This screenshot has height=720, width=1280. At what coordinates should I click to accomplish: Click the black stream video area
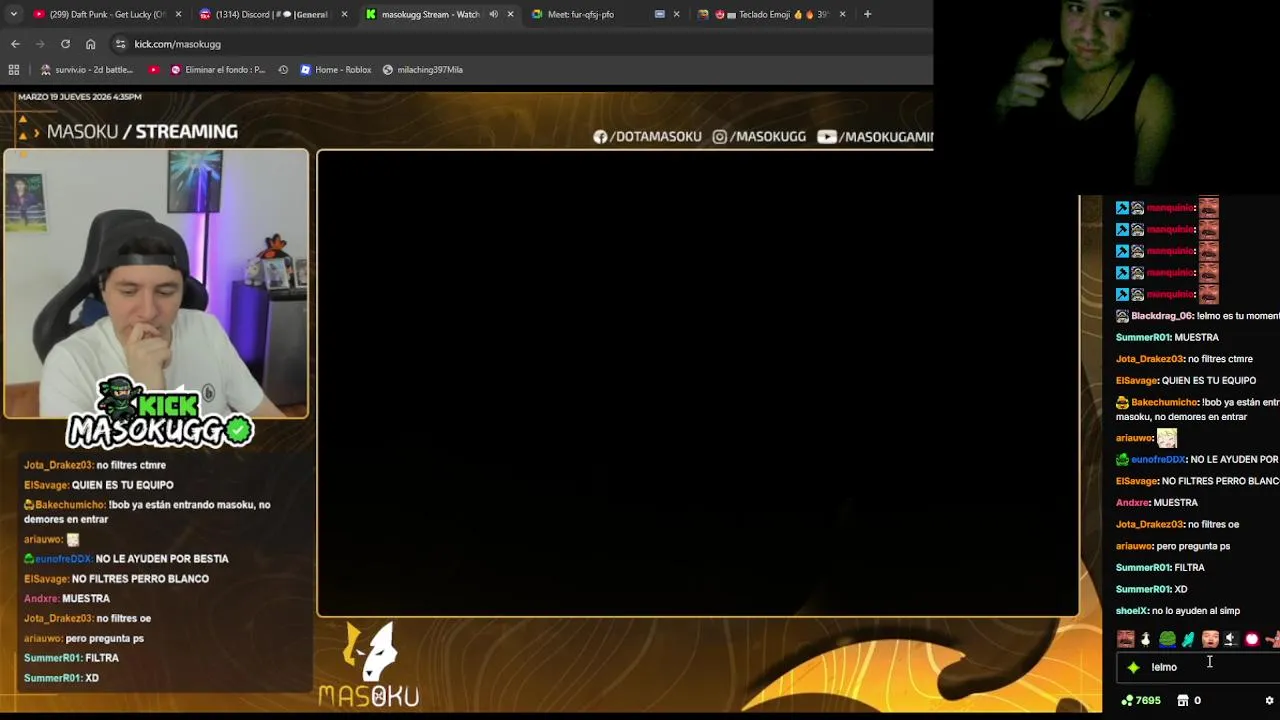click(x=698, y=383)
